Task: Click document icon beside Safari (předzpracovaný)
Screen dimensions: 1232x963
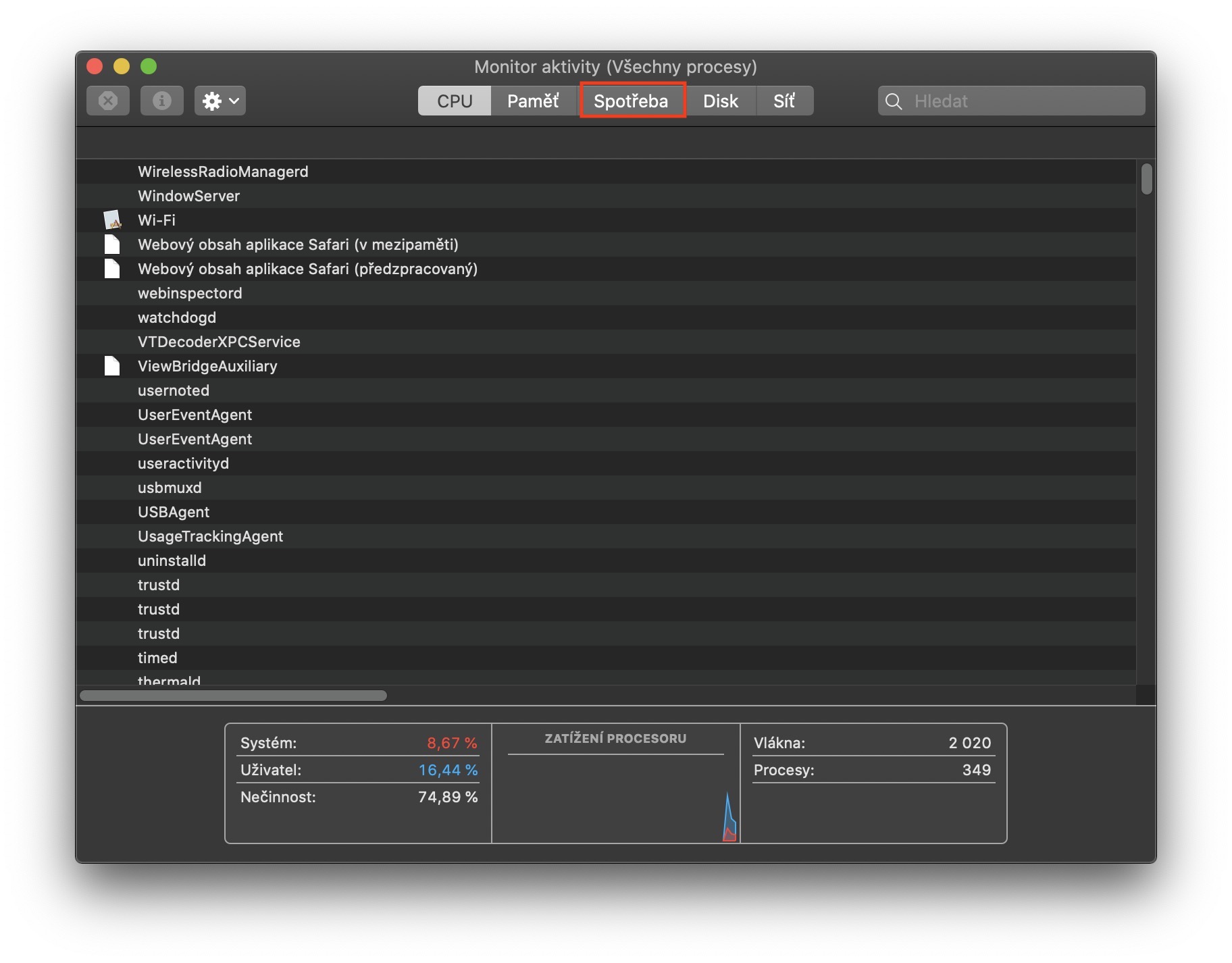Action: click(x=112, y=268)
